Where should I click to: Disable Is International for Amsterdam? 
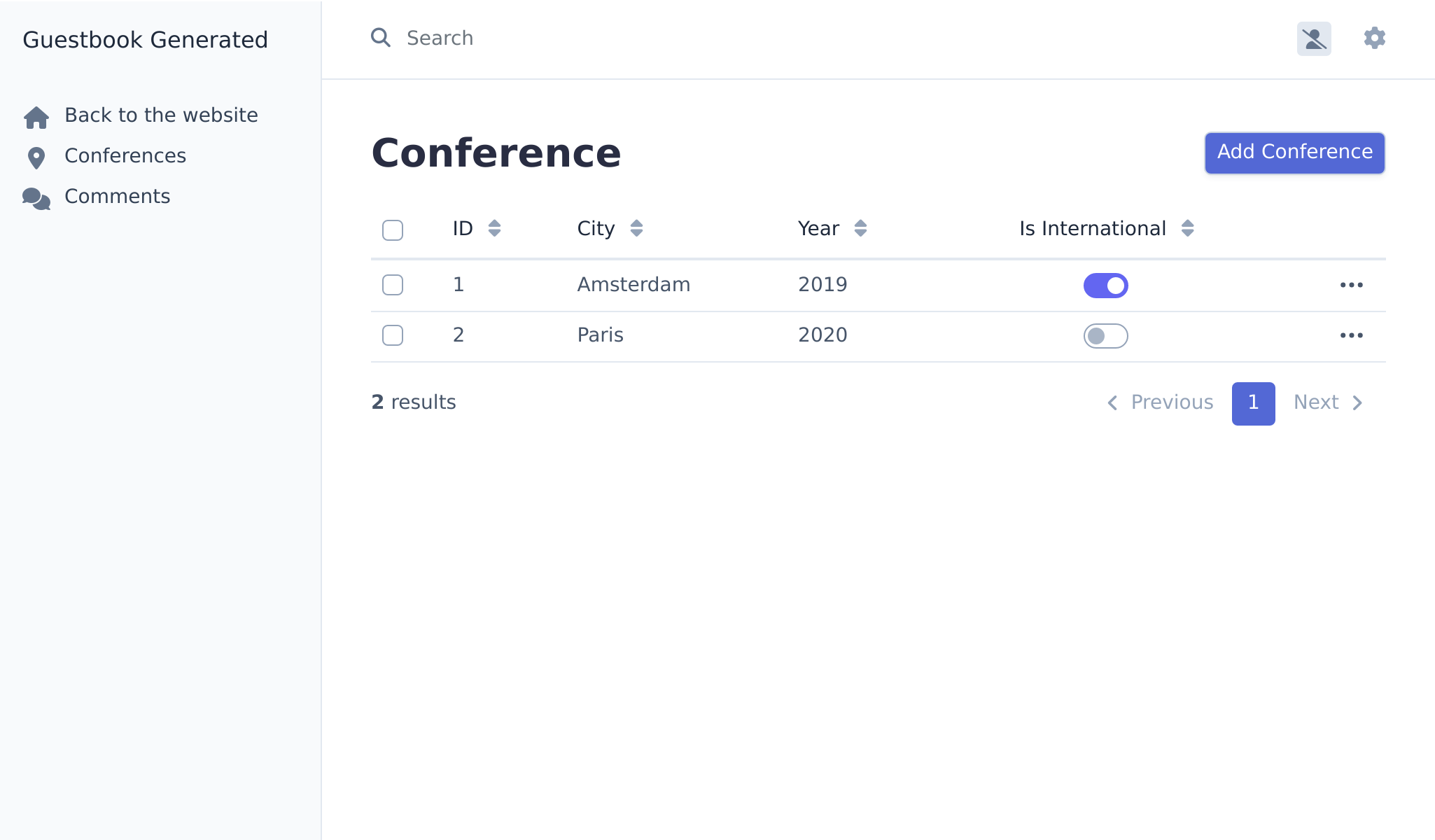[1105, 285]
